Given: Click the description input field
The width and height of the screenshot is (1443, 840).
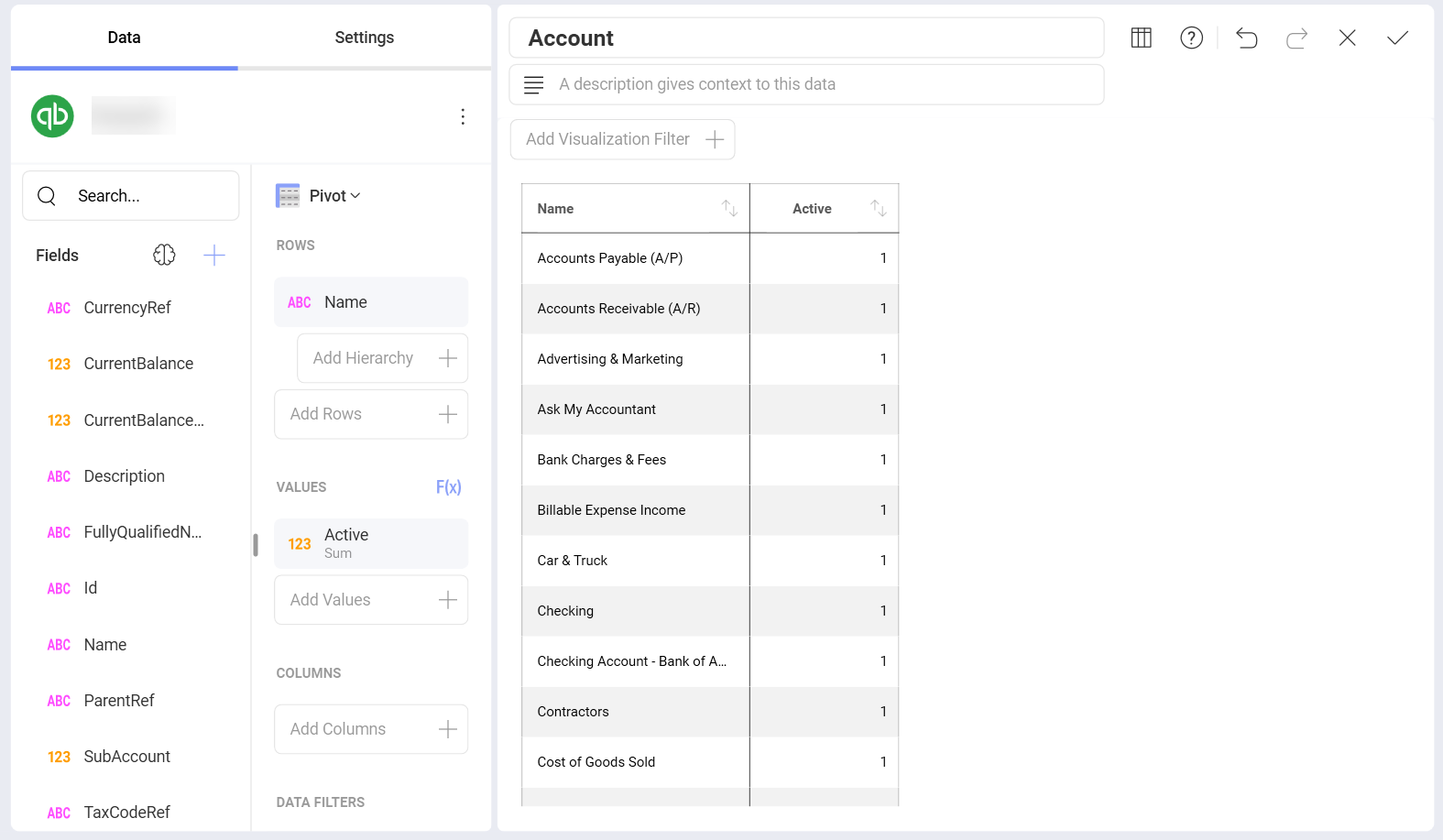Looking at the screenshot, I should point(806,84).
